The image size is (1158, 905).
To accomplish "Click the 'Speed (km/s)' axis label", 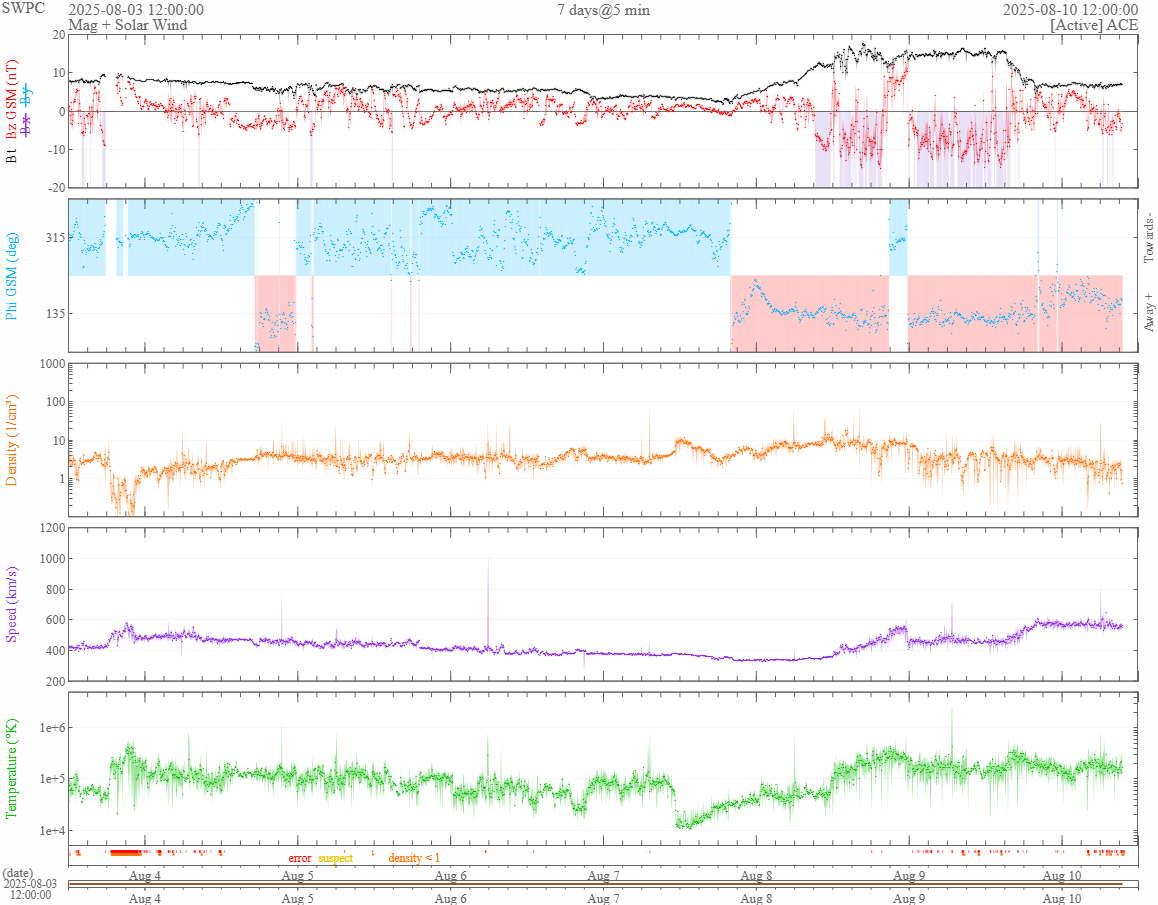I will tap(11, 604).
